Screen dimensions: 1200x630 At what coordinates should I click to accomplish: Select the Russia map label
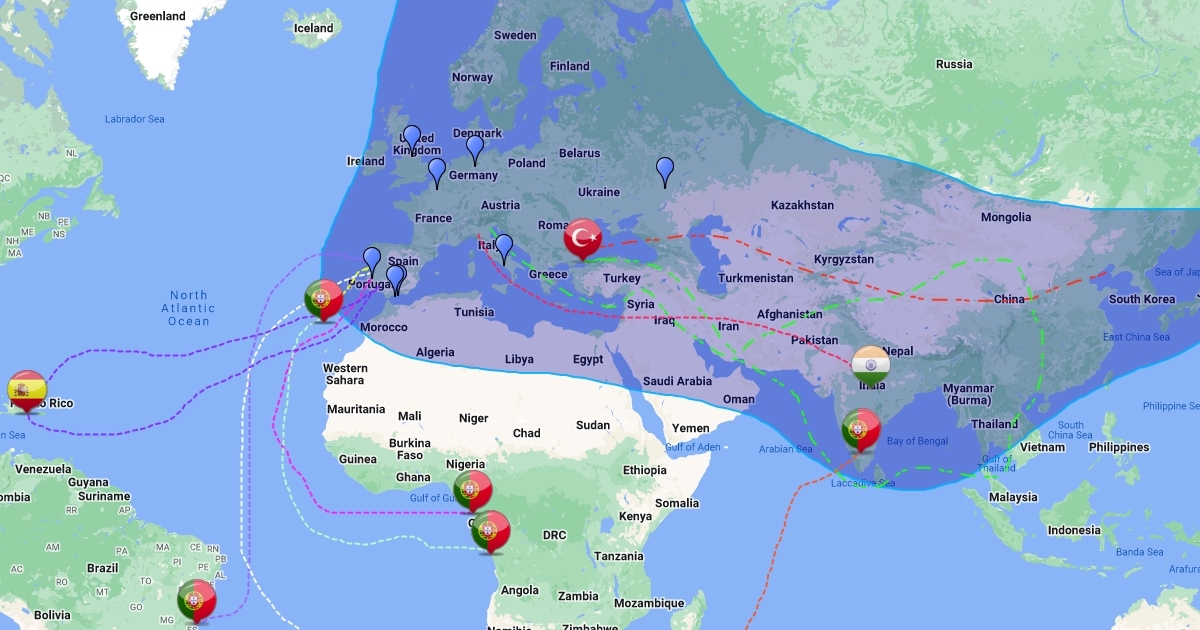point(954,64)
